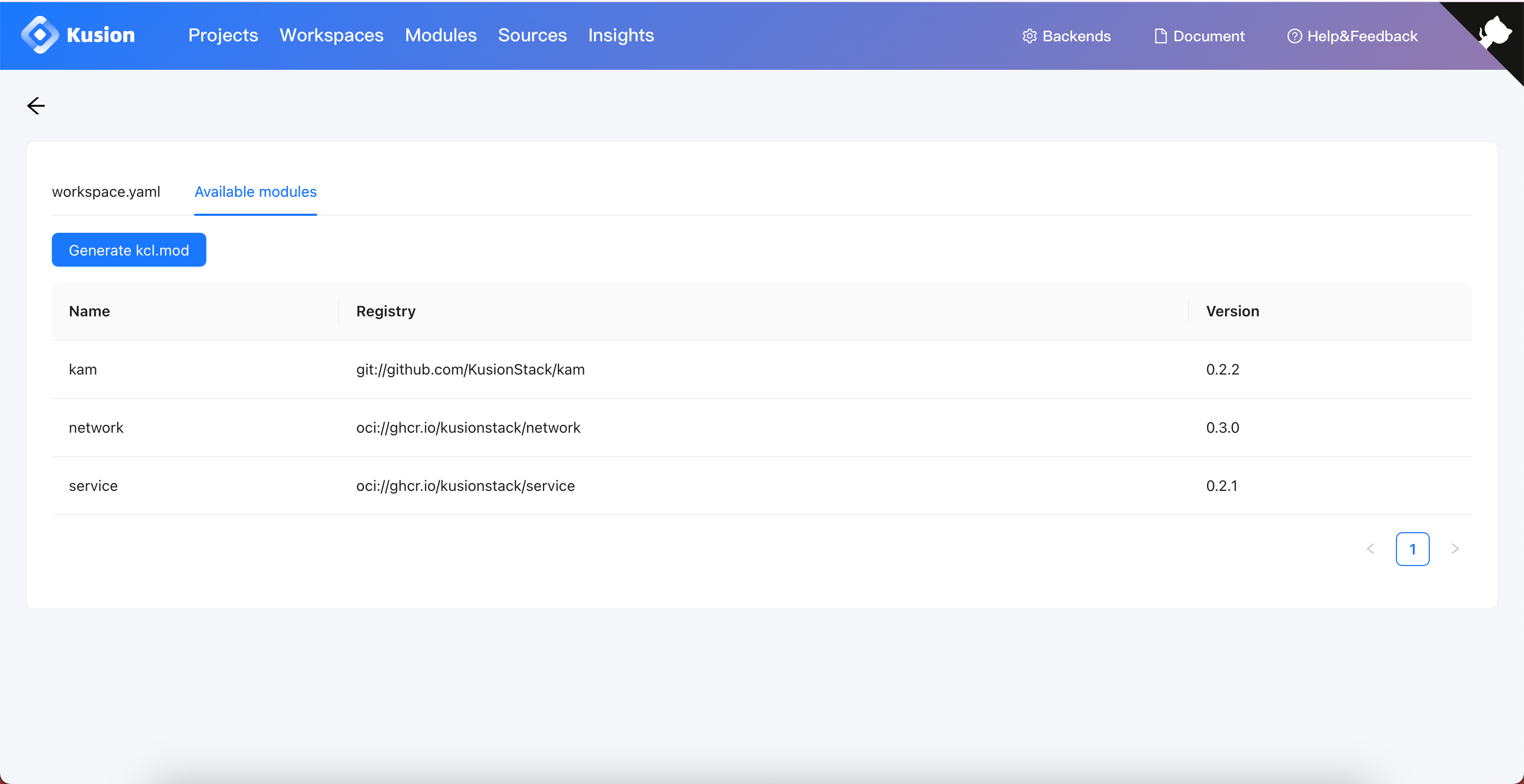Open the Projects menu
This screenshot has height=784, width=1524.
223,35
